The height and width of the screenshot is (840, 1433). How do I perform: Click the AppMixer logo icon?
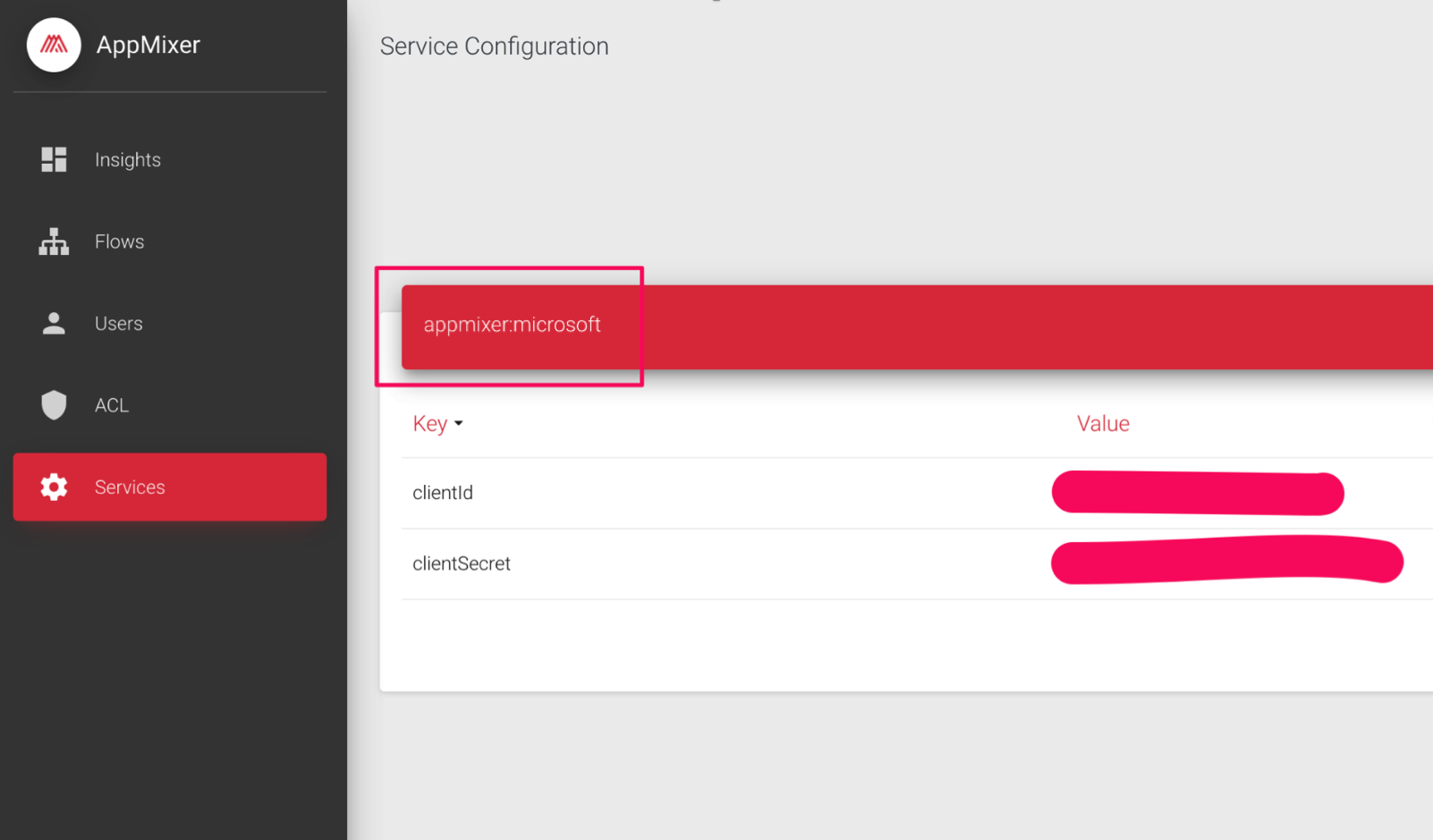(54, 45)
